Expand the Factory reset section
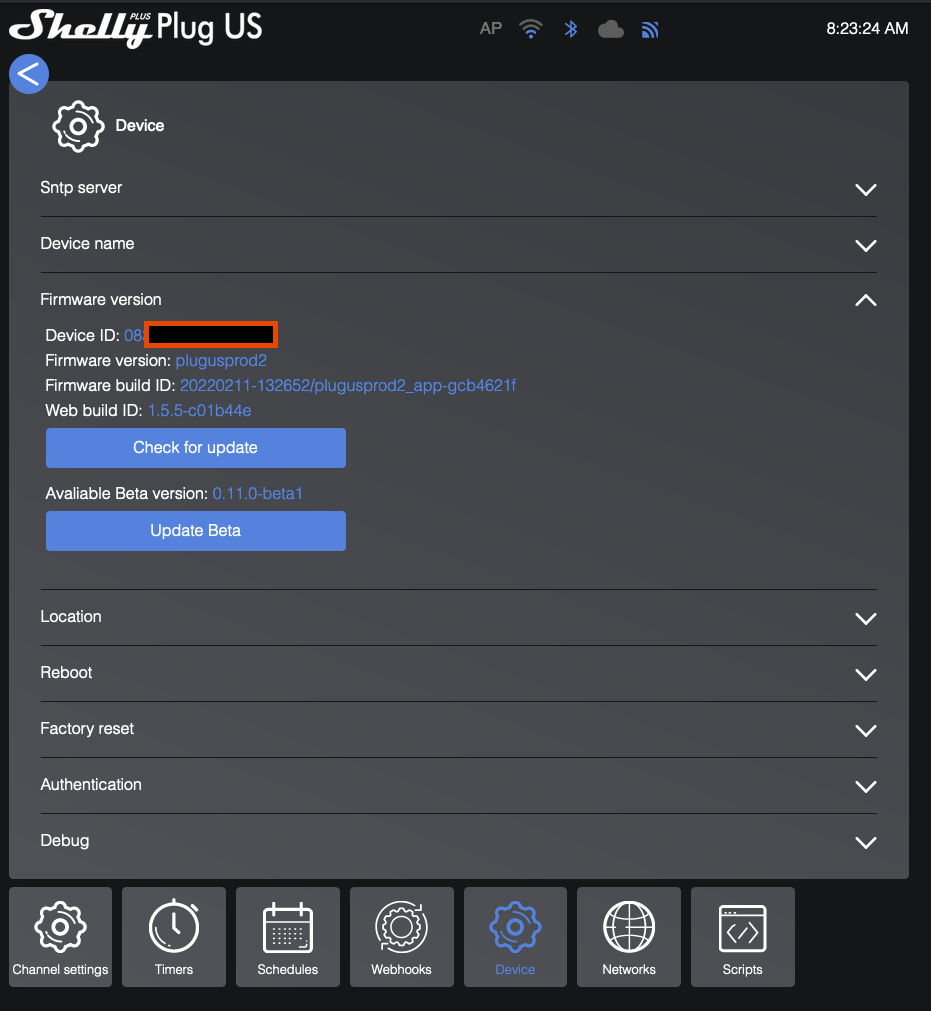931x1011 pixels. pyautogui.click(x=458, y=729)
